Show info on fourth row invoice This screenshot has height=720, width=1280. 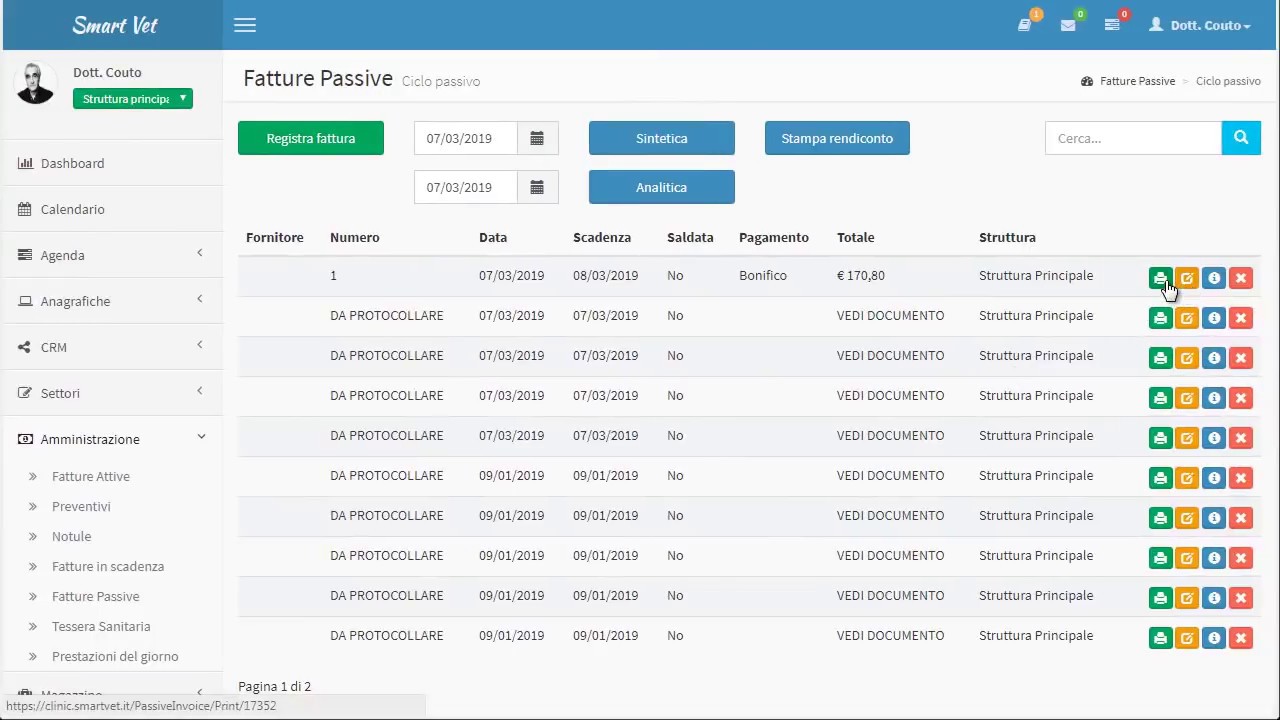click(1214, 398)
